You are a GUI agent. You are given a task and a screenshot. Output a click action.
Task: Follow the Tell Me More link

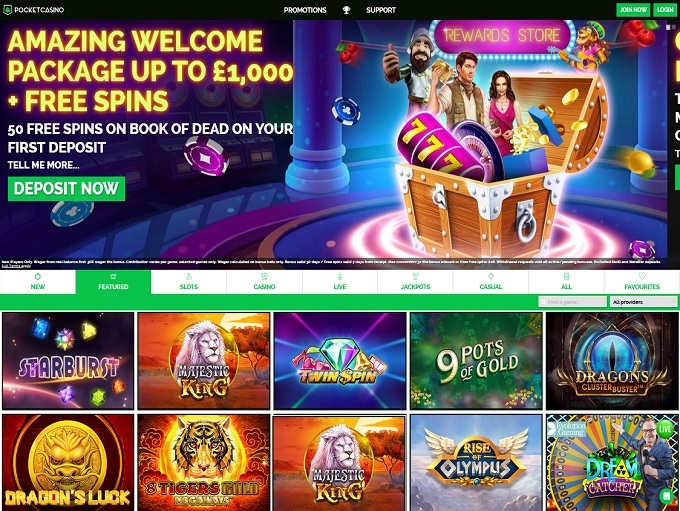point(43,165)
